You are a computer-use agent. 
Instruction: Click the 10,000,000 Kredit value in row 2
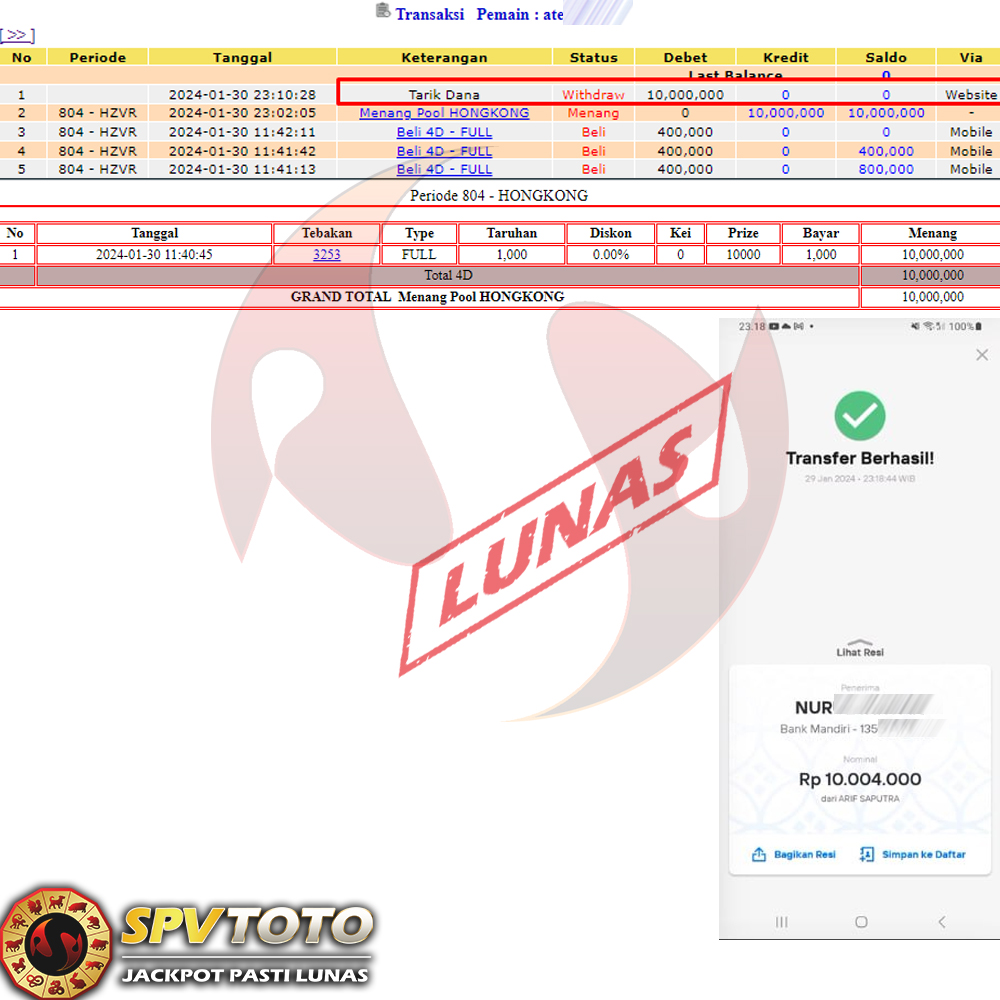point(785,113)
